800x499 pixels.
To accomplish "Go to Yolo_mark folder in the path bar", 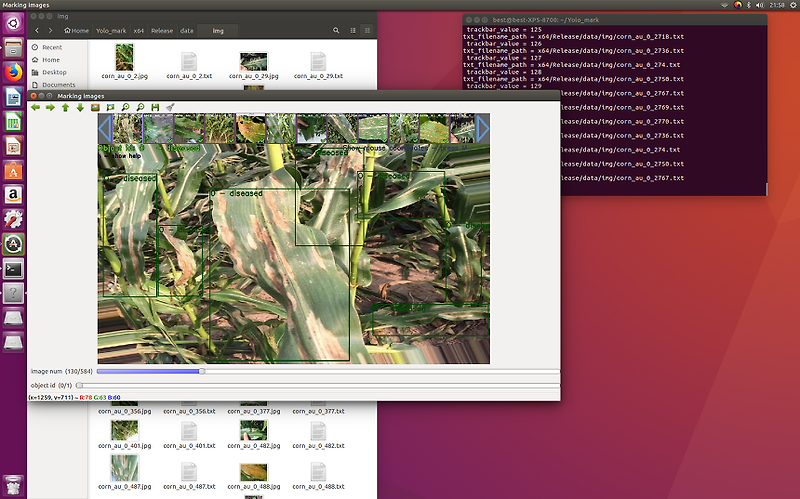I will (111, 31).
